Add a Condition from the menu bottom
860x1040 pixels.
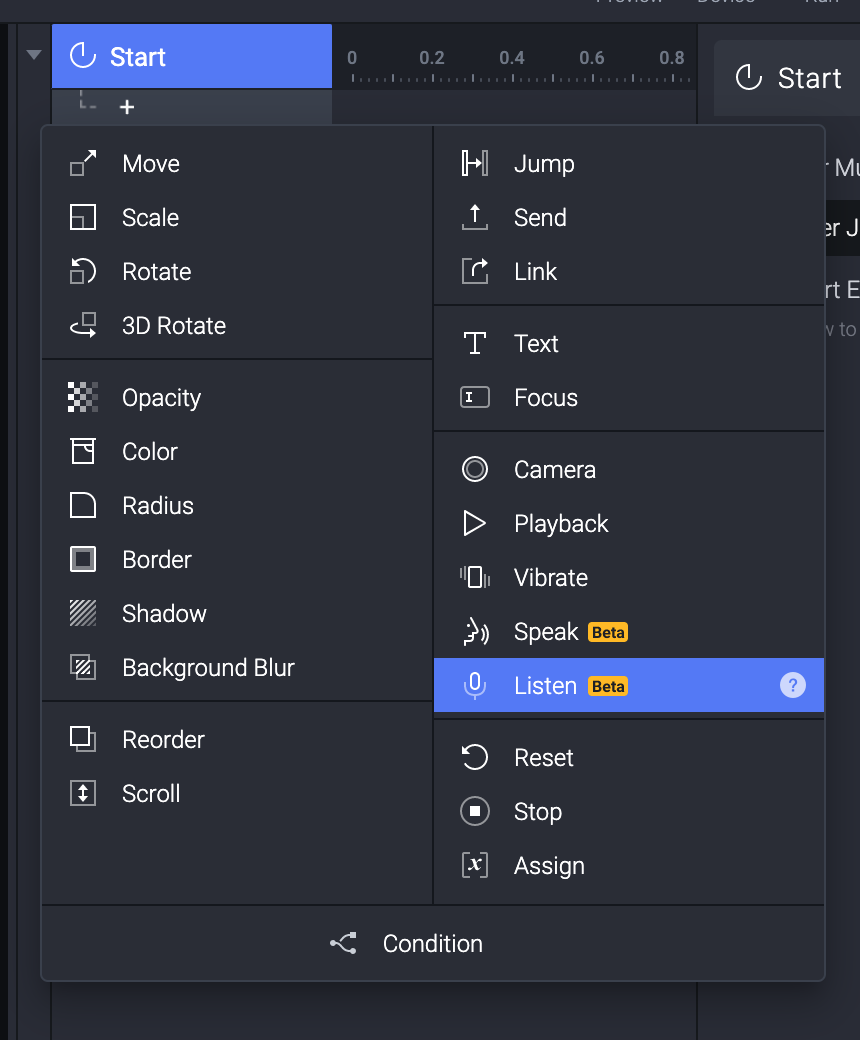432,944
